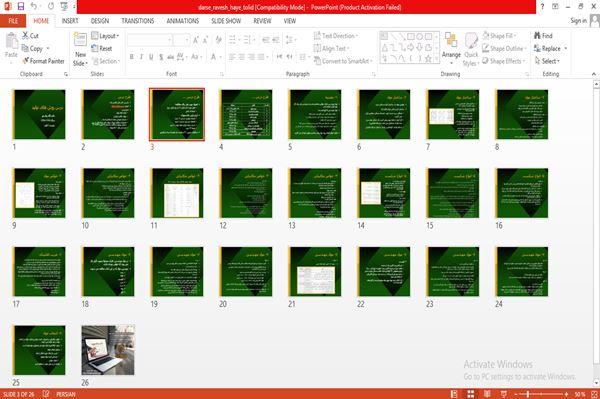
Task: Switch to the SLIDE SHOW tab
Action: coord(226,21)
